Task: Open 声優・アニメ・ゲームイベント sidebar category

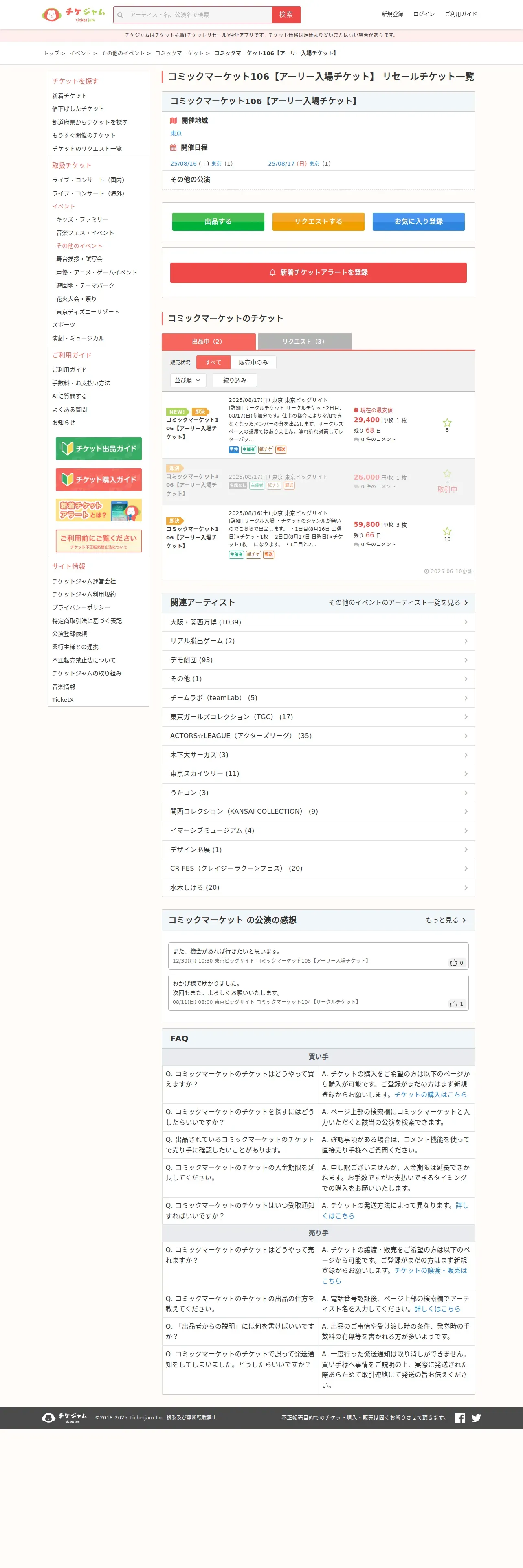Action: pyautogui.click(x=96, y=273)
